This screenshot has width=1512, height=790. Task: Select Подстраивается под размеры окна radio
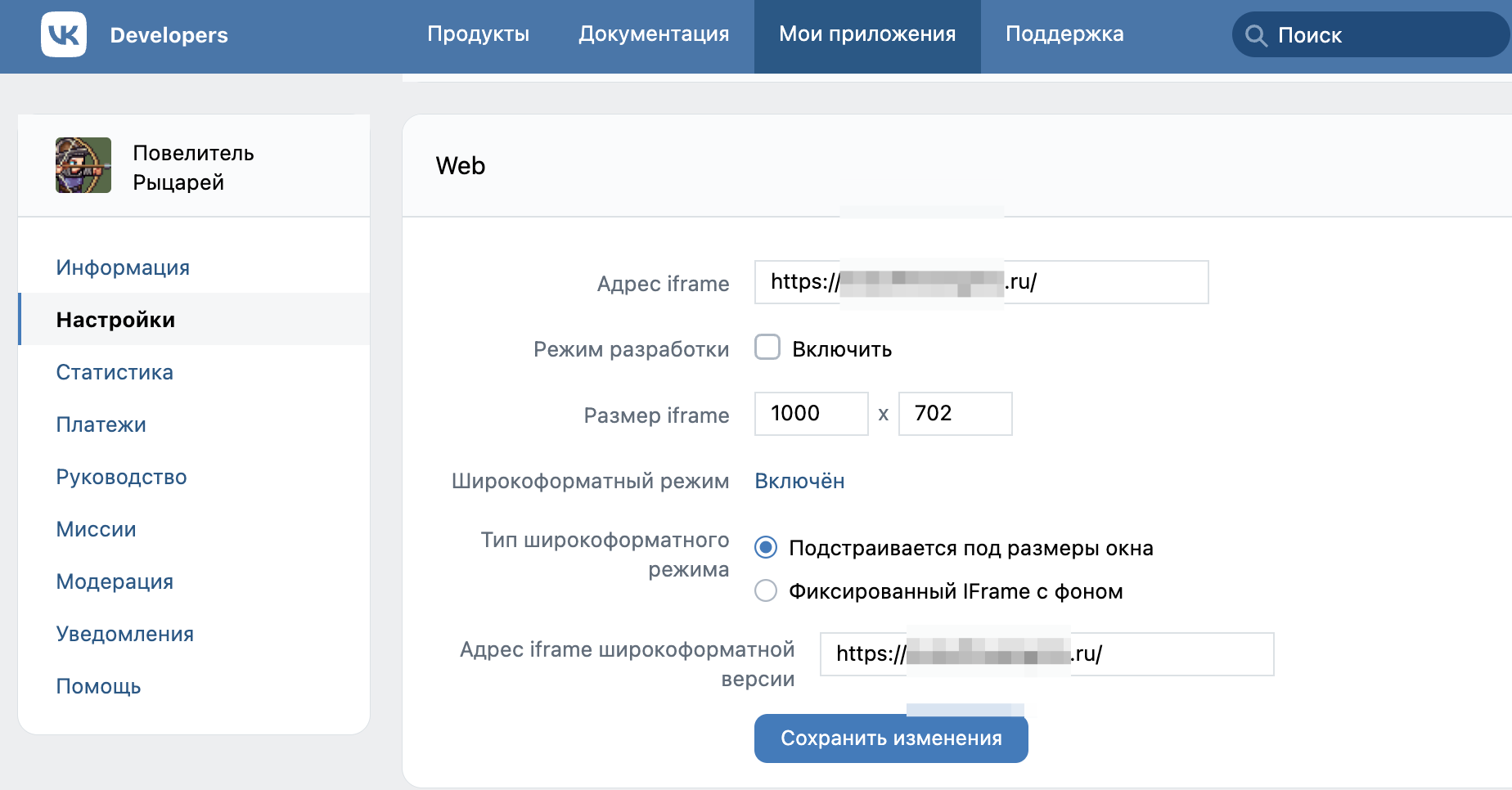tap(766, 547)
